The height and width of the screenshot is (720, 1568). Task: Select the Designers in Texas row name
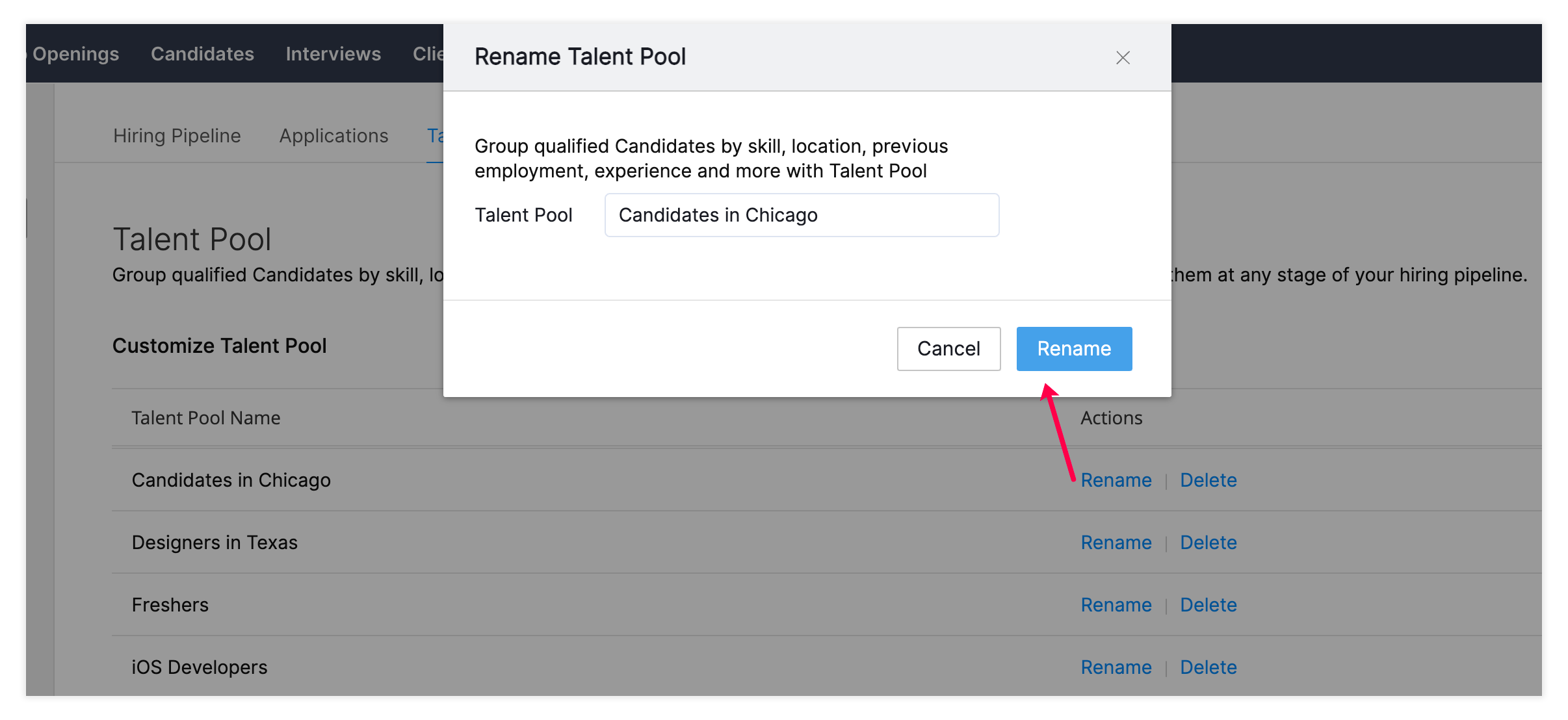click(x=215, y=543)
